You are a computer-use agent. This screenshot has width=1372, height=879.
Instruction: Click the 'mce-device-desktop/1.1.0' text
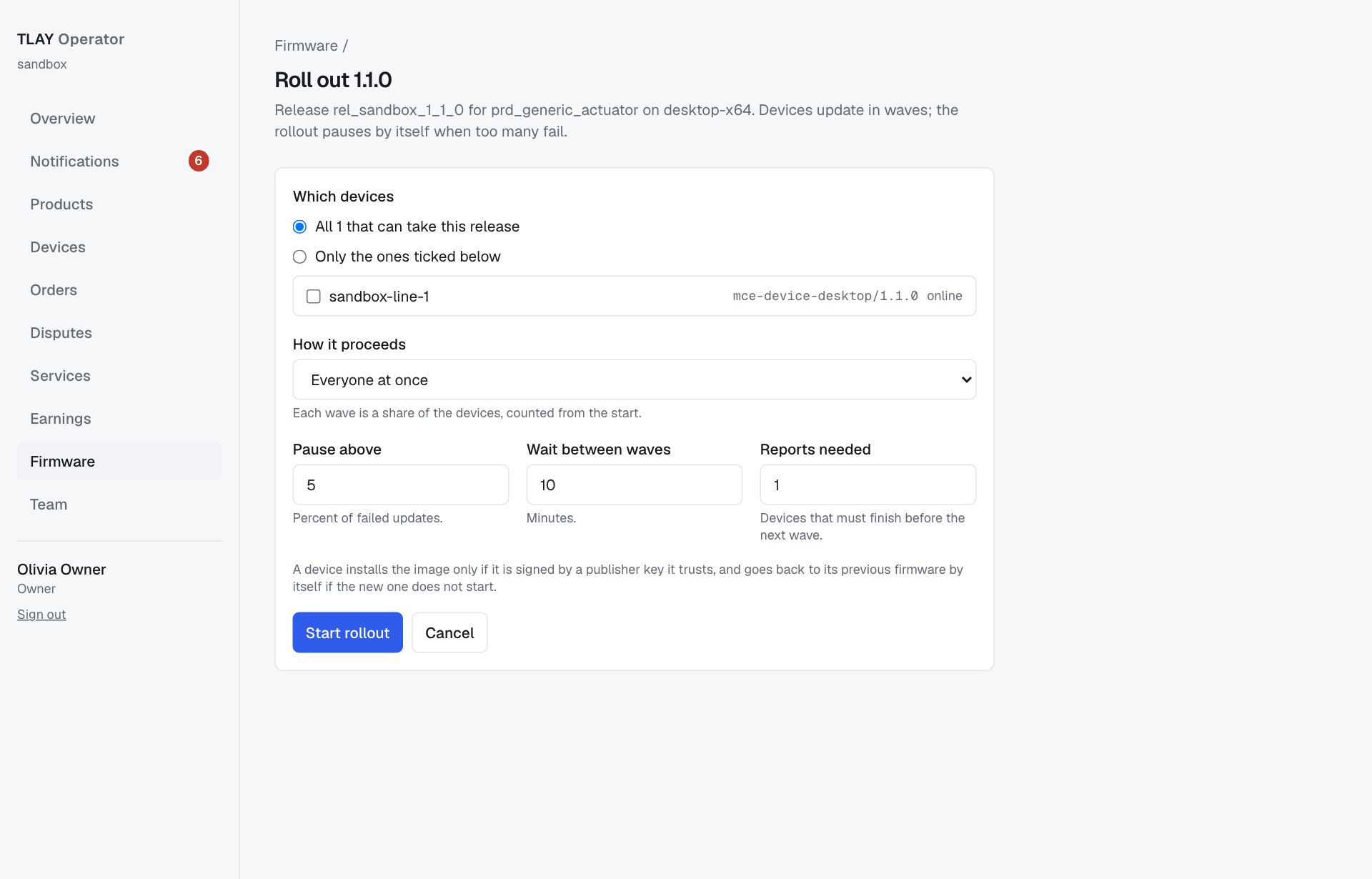(x=825, y=296)
